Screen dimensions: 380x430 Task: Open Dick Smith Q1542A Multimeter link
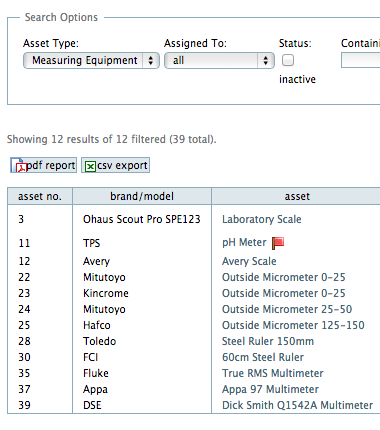click(x=297, y=405)
